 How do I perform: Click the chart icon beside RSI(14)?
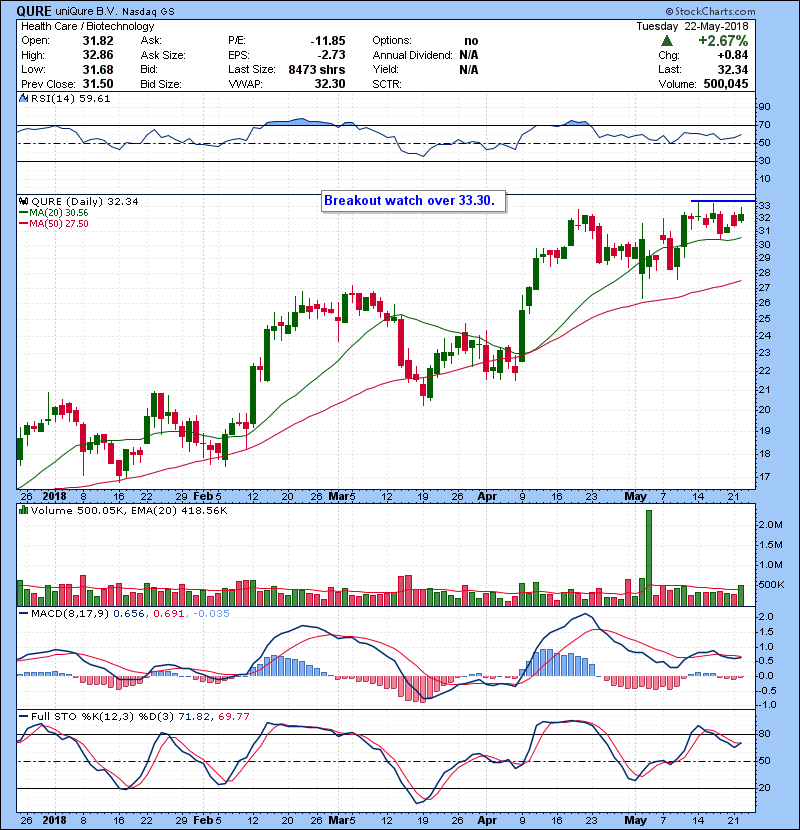pyautogui.click(x=24, y=98)
